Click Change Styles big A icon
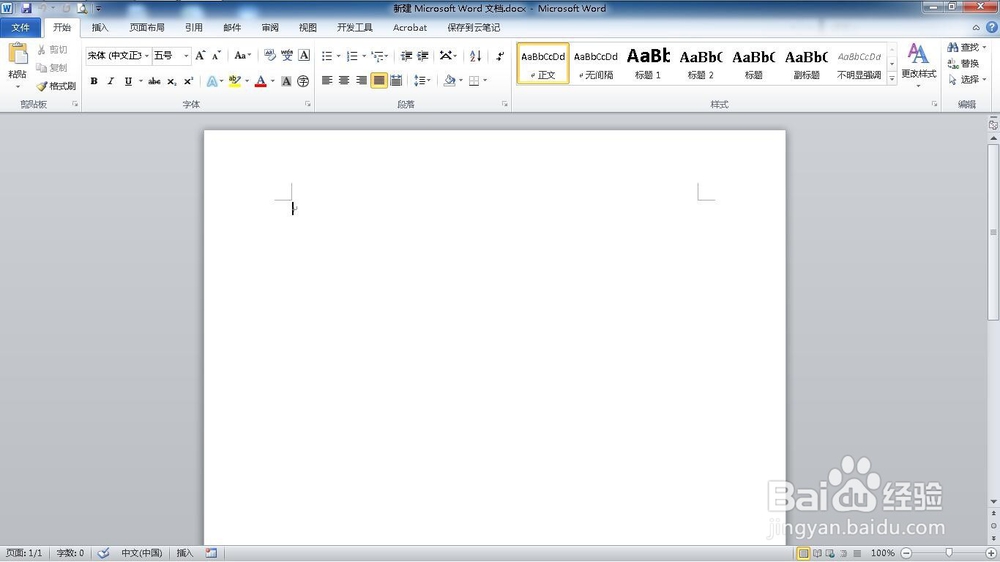The width and height of the screenshot is (1000, 562). point(918,54)
